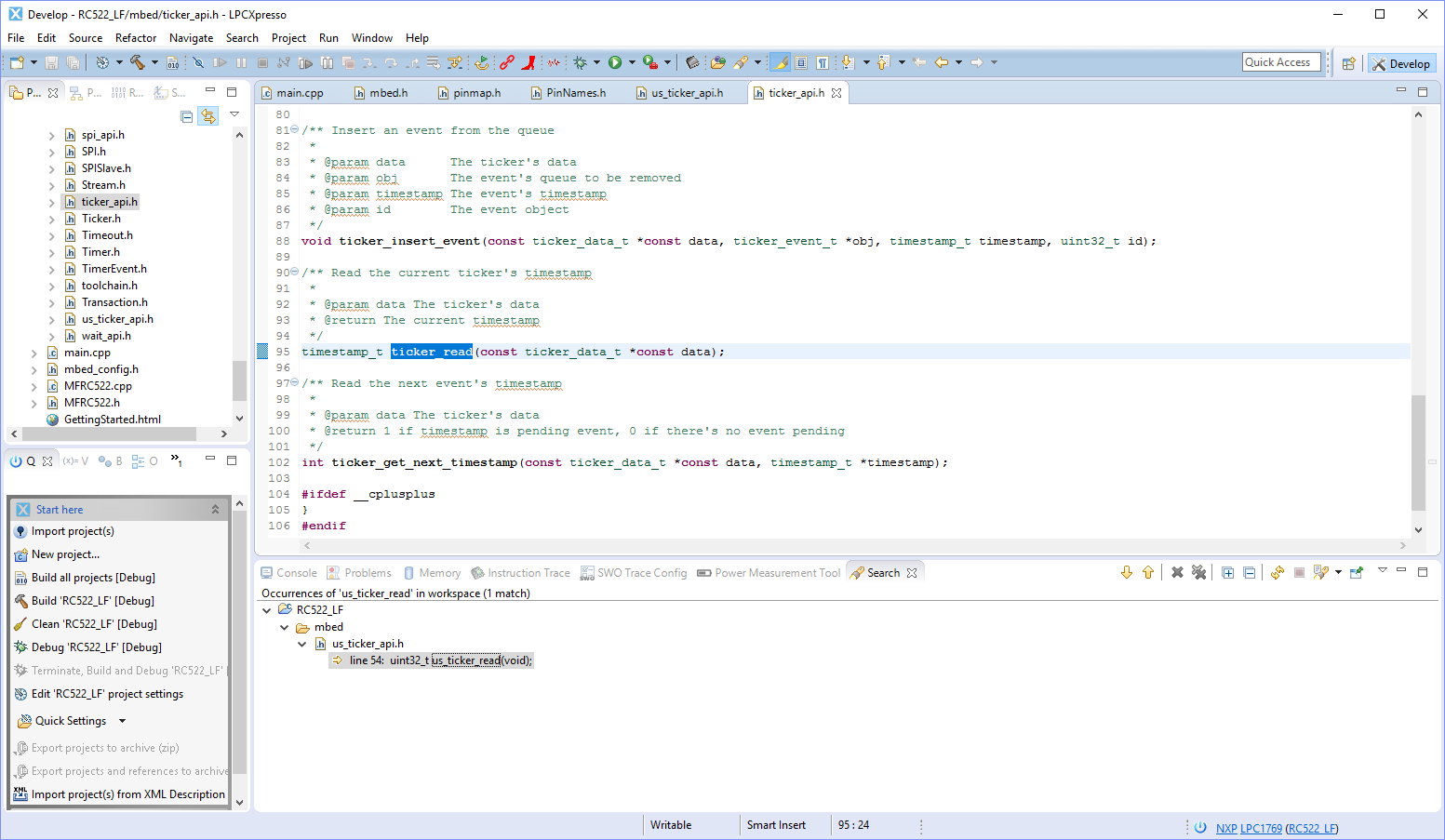1445x840 pixels.
Task: Remove selected matches in Search view
Action: [1177, 572]
